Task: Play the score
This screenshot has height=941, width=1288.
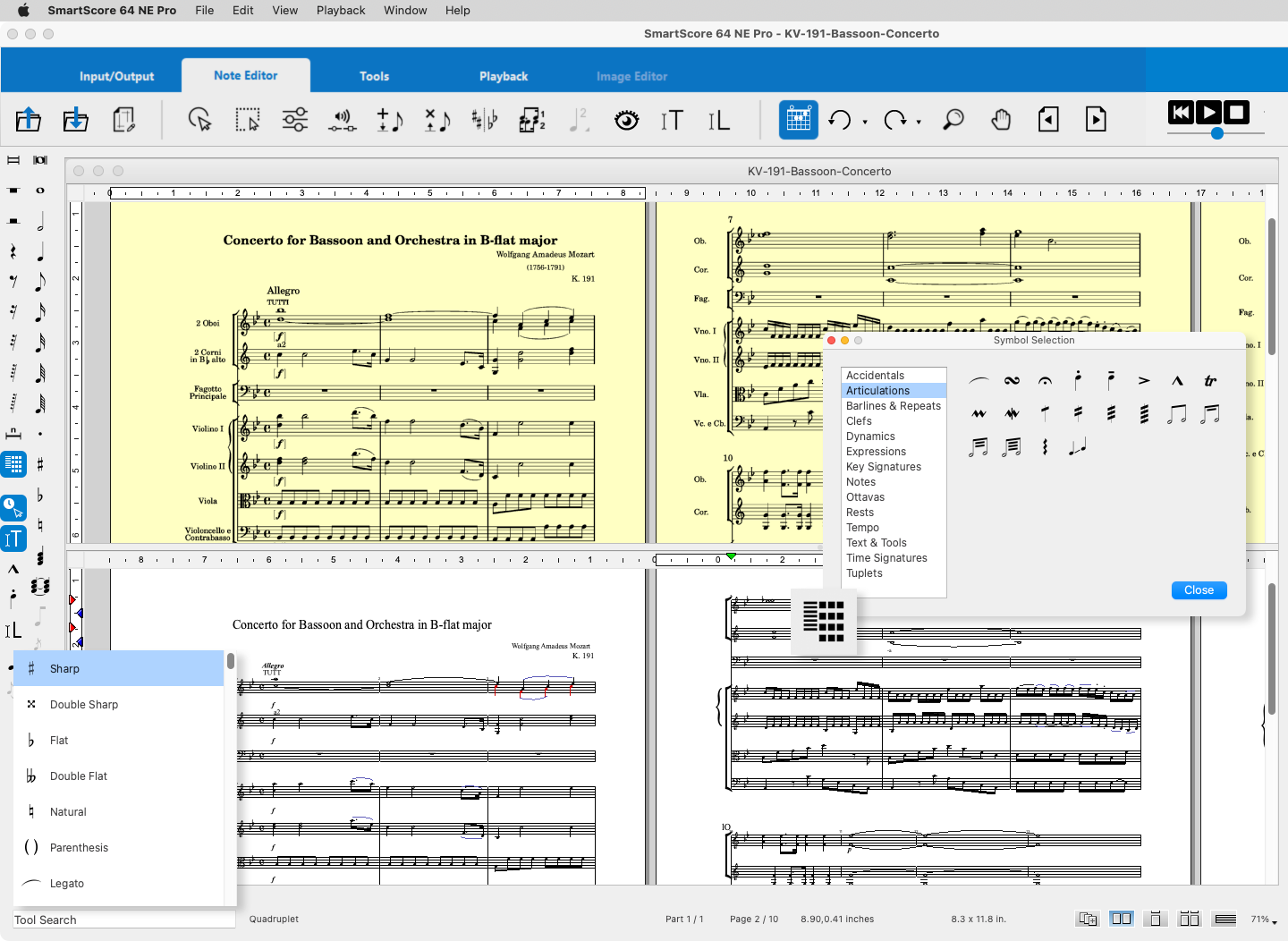Action: coord(1208,112)
